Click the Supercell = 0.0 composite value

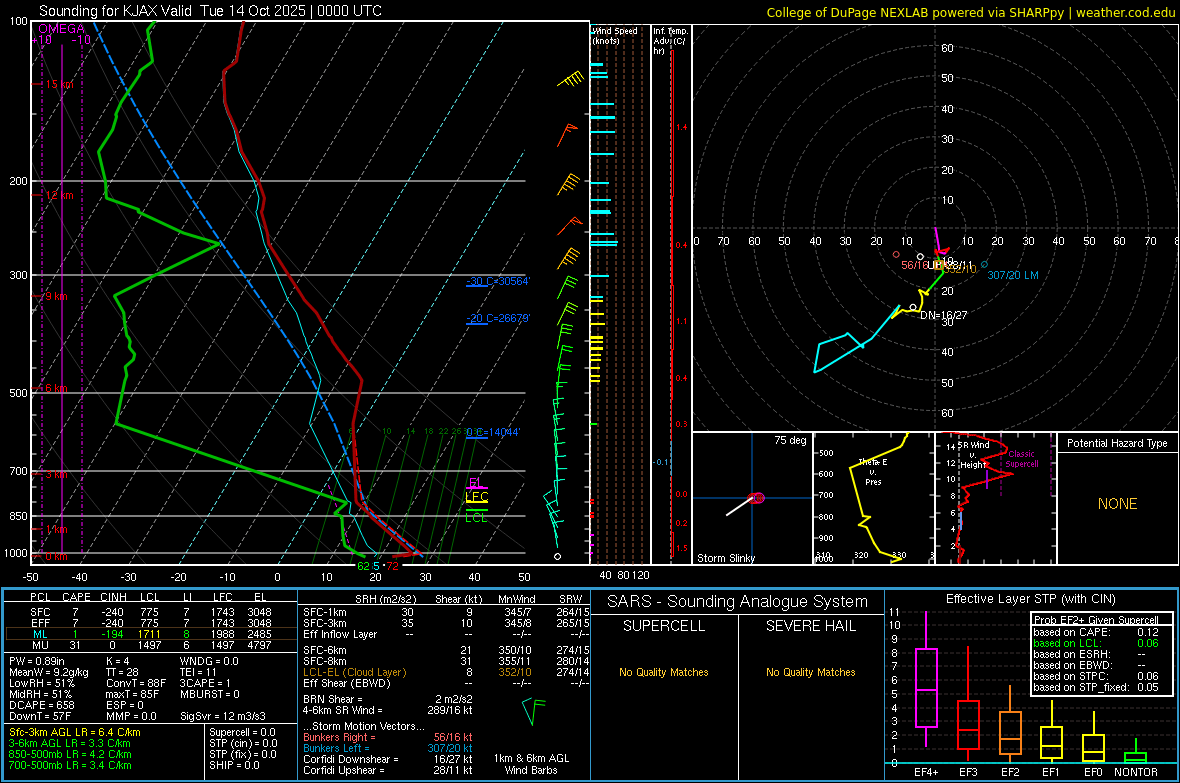click(x=242, y=732)
